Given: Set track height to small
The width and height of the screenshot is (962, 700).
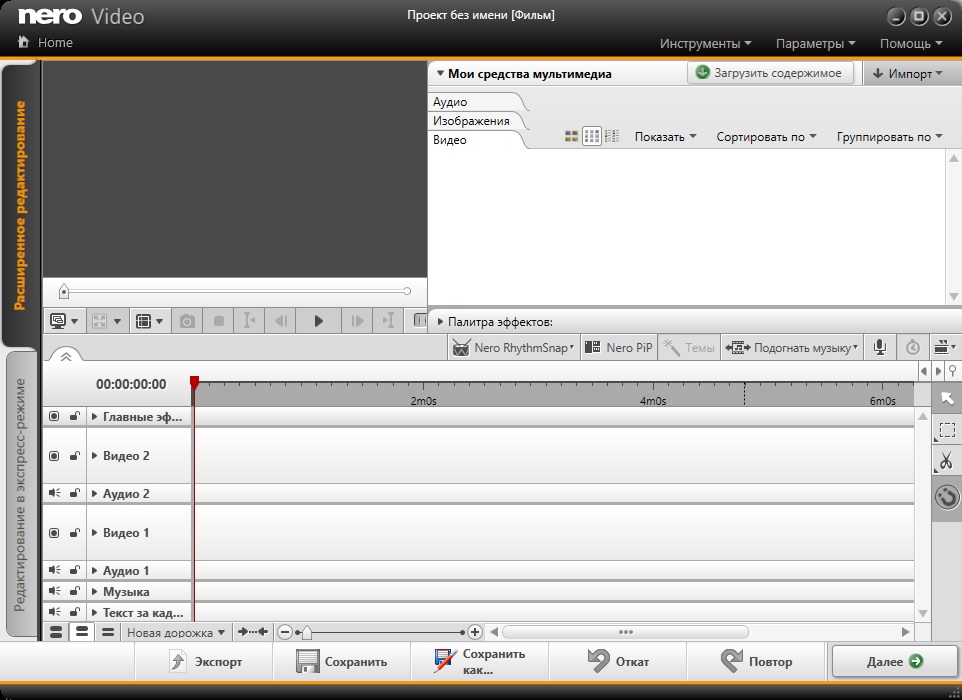Looking at the screenshot, I should (108, 632).
